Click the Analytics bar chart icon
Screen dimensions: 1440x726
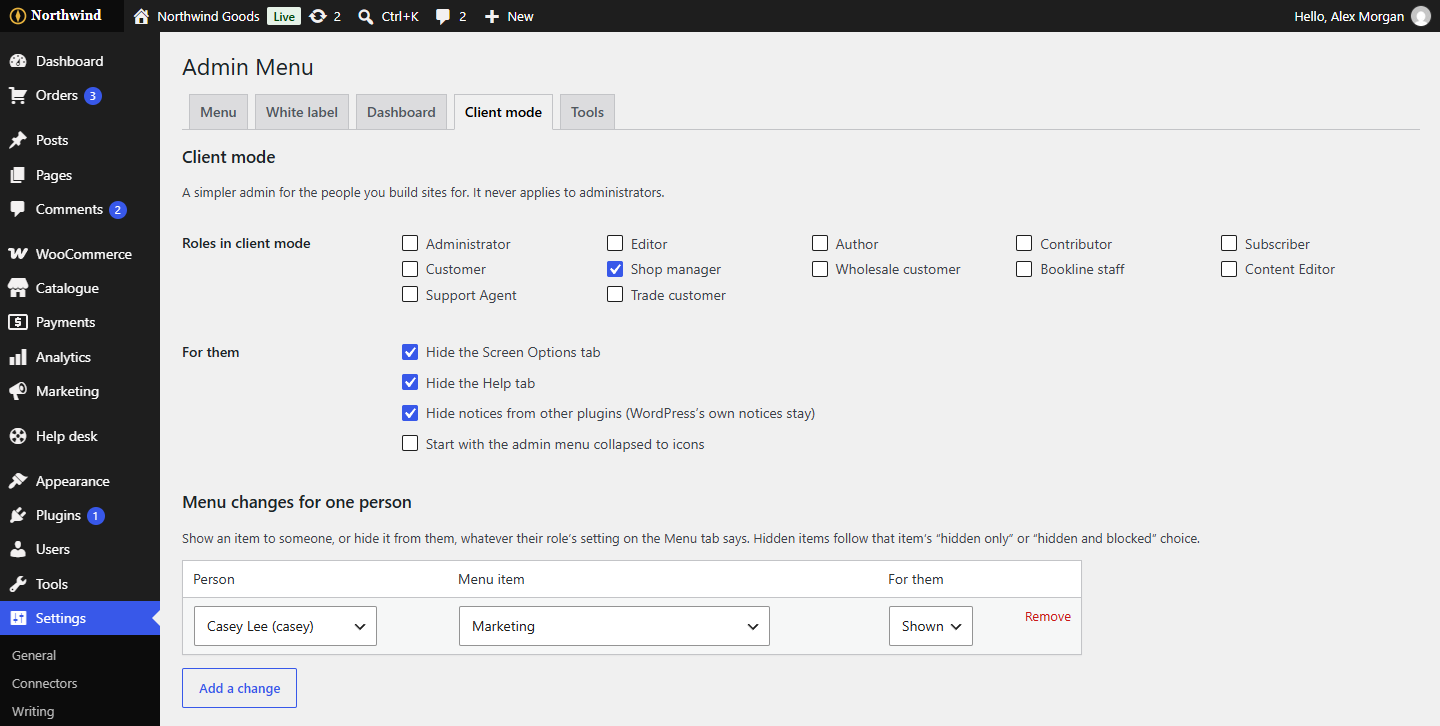(17, 357)
